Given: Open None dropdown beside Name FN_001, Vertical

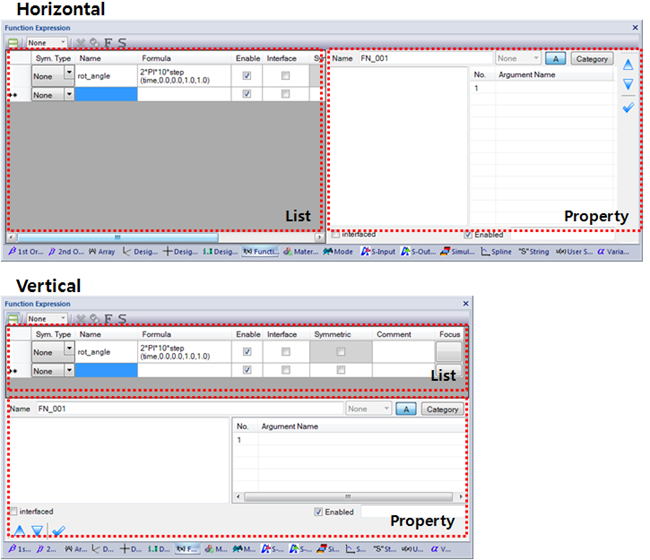Looking at the screenshot, I should click(x=369, y=409).
